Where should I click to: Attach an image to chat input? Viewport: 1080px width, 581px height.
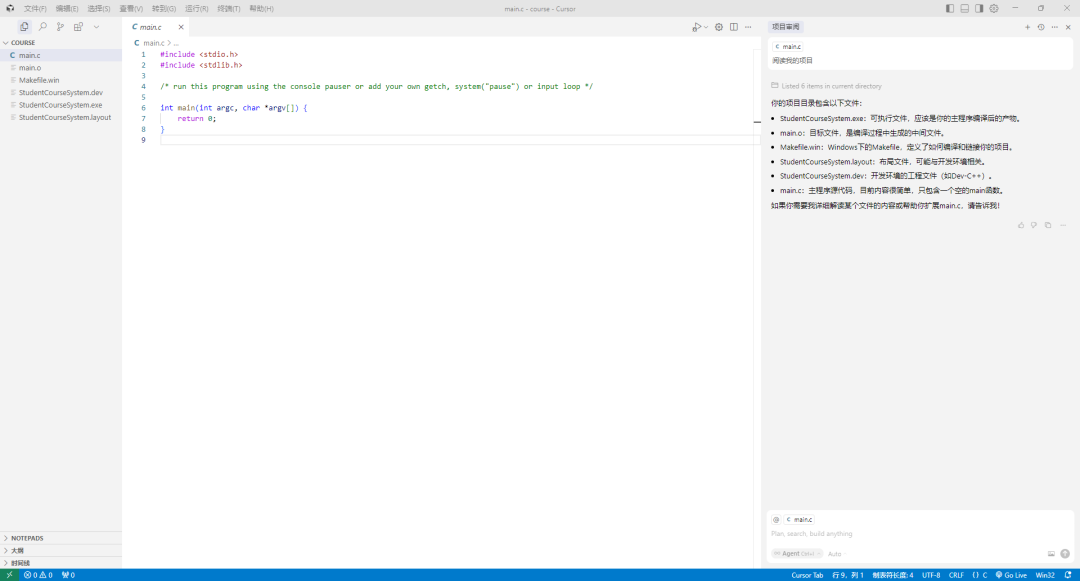coord(1051,553)
